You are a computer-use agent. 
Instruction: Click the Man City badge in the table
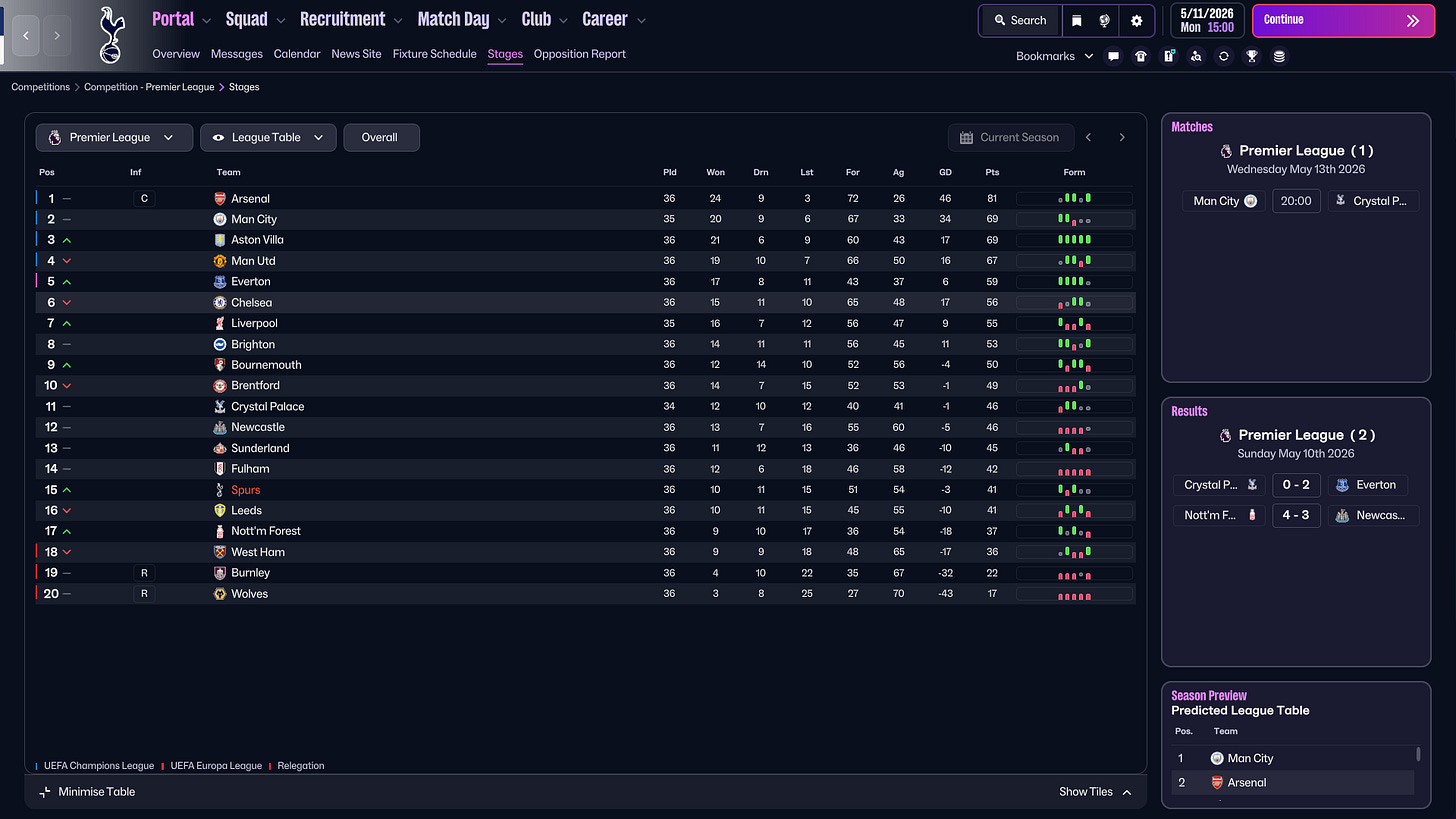[220, 219]
